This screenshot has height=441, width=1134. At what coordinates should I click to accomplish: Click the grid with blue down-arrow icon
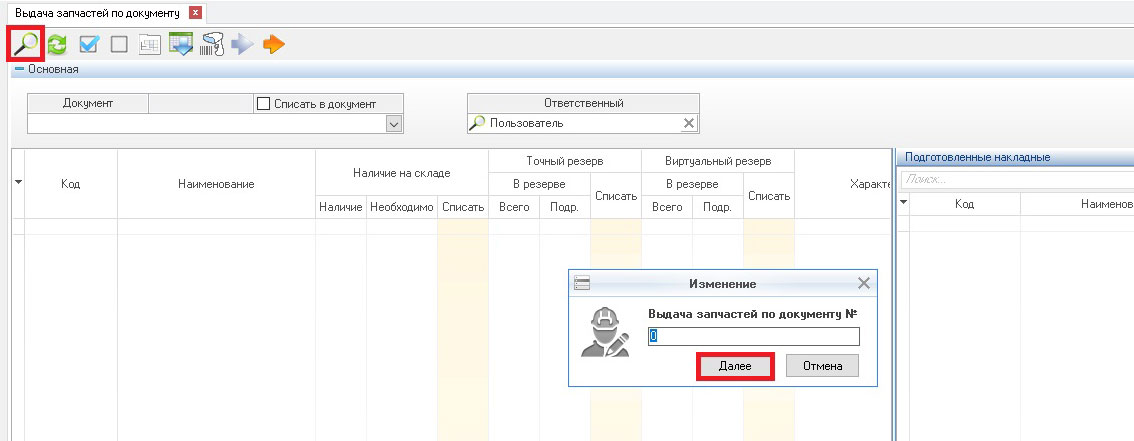(x=181, y=44)
